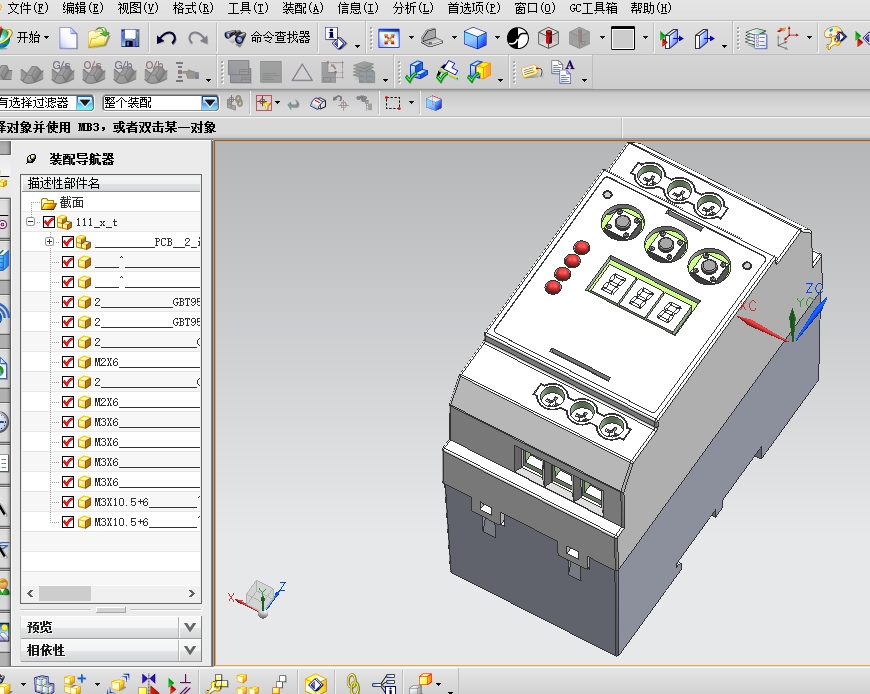Open the 整个装配 selection scope dropdown
Viewport: 870px width, 694px height.
(209, 103)
